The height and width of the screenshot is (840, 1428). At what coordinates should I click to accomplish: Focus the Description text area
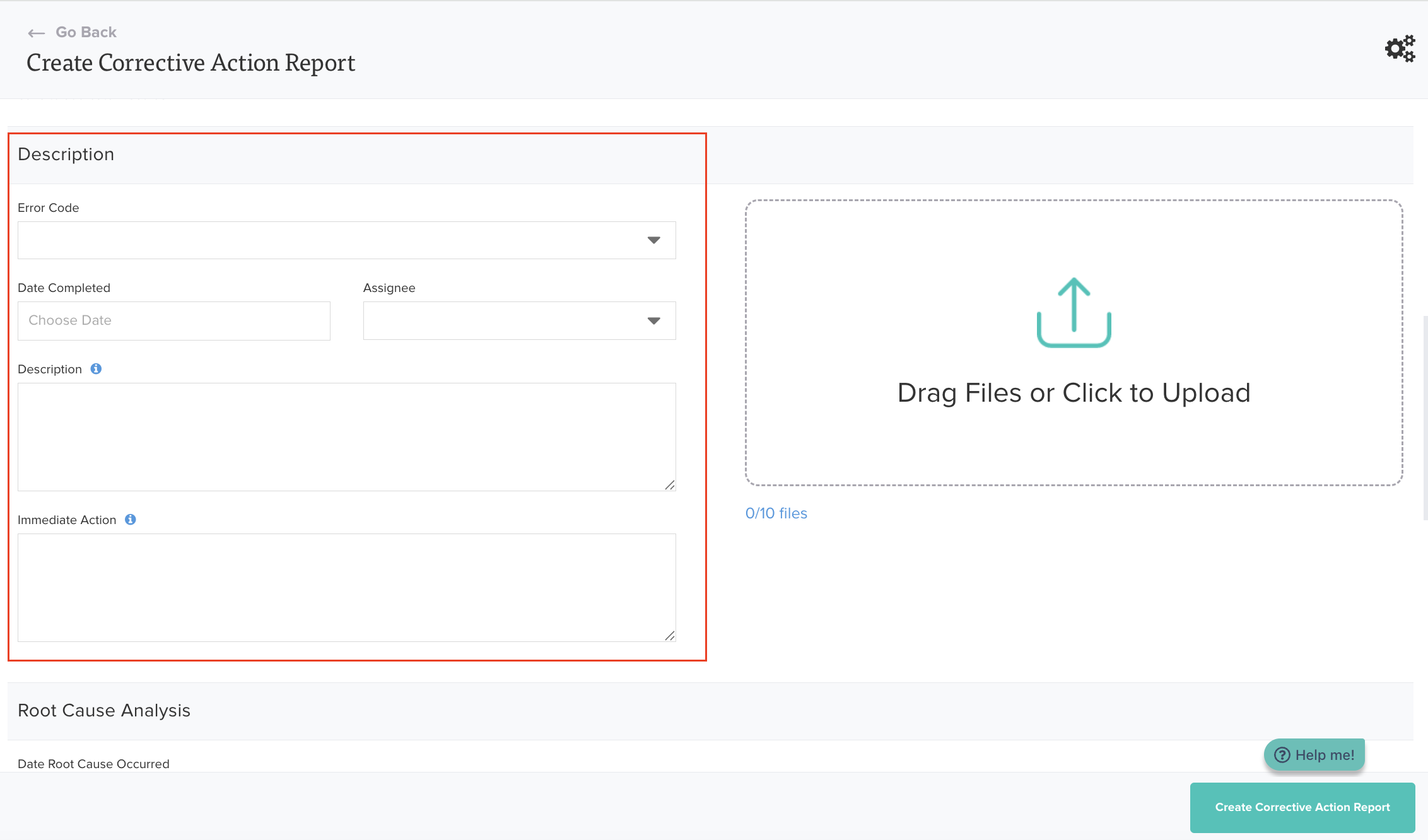(346, 436)
